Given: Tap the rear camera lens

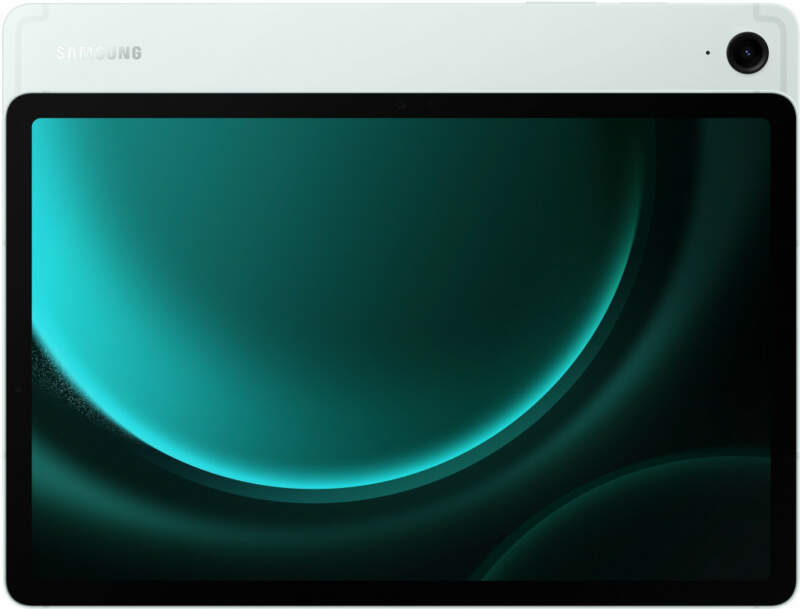Looking at the screenshot, I should [747, 52].
